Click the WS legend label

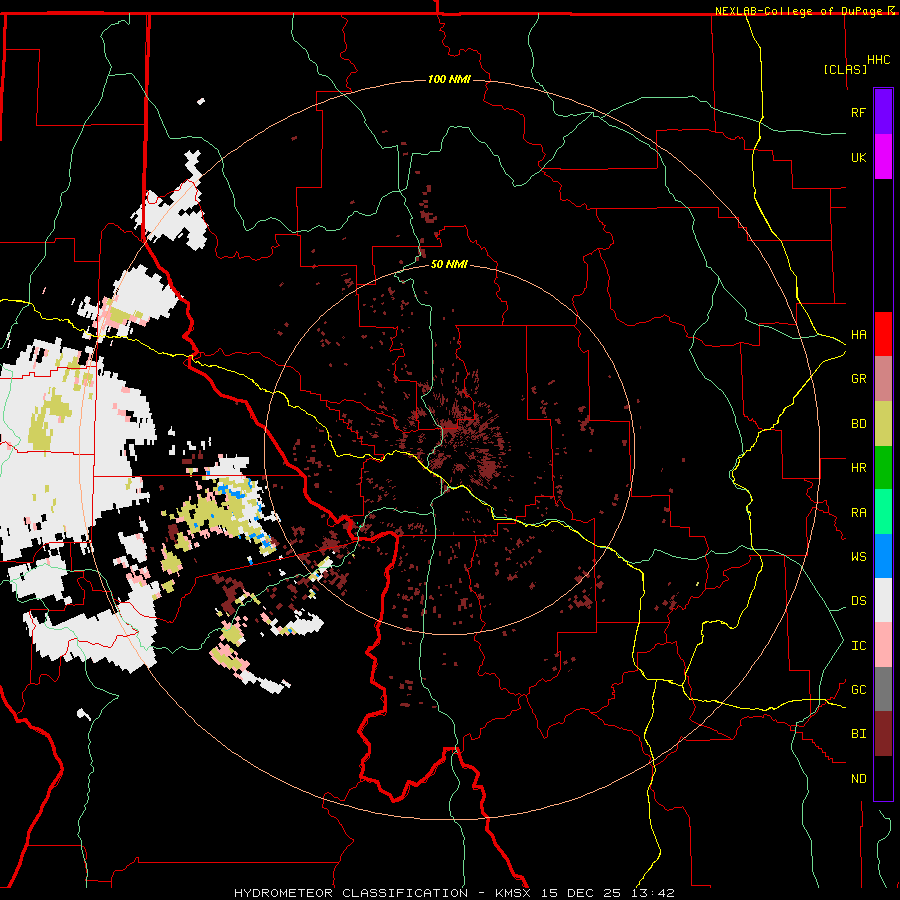tap(858, 557)
